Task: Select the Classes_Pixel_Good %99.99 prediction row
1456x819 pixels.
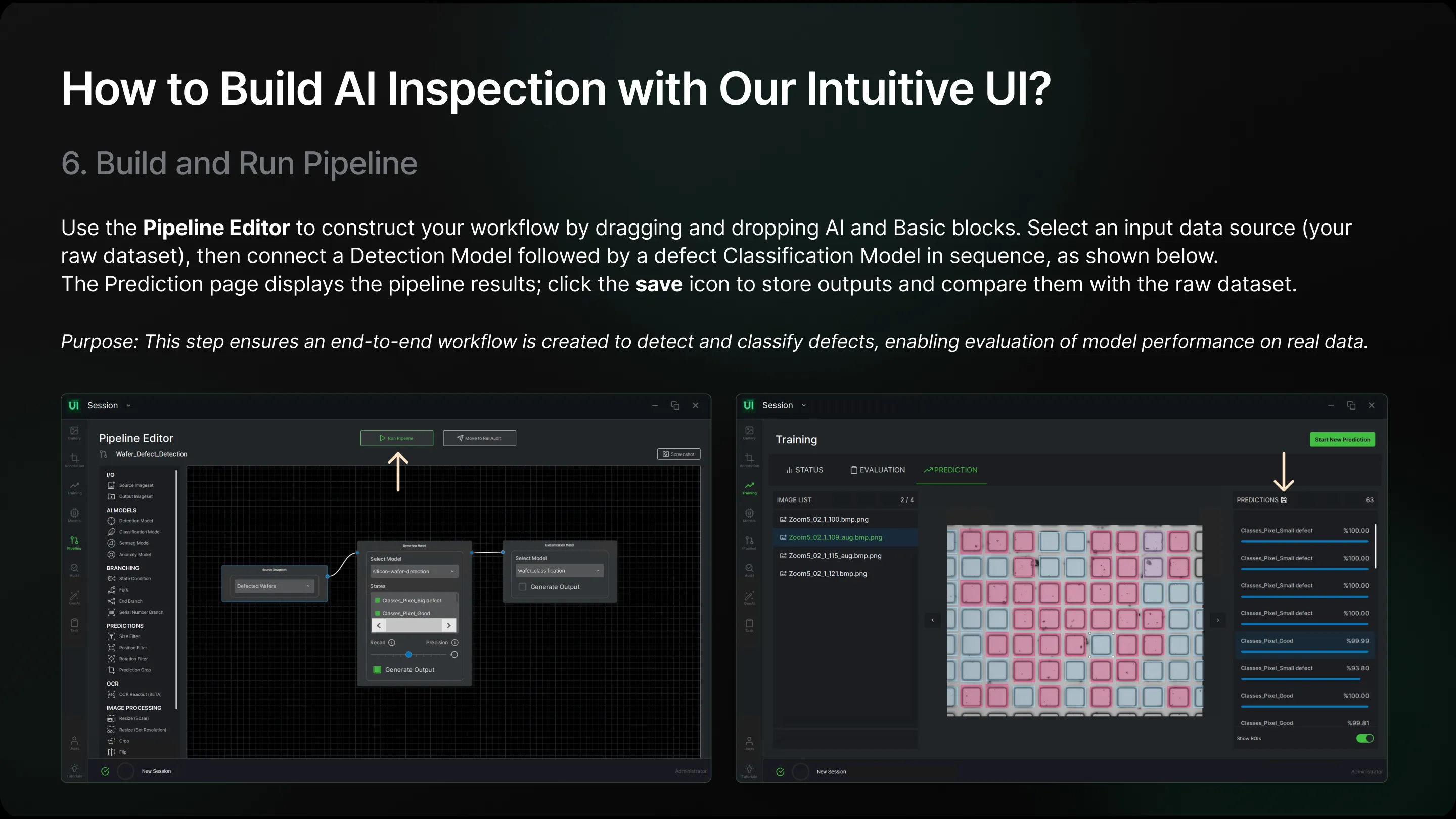Action: coord(1304,645)
